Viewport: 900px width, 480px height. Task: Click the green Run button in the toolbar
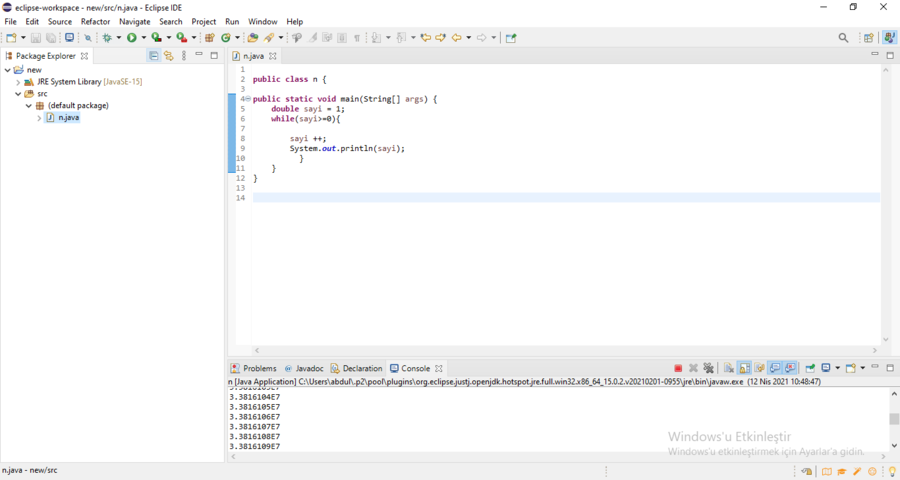click(x=131, y=38)
